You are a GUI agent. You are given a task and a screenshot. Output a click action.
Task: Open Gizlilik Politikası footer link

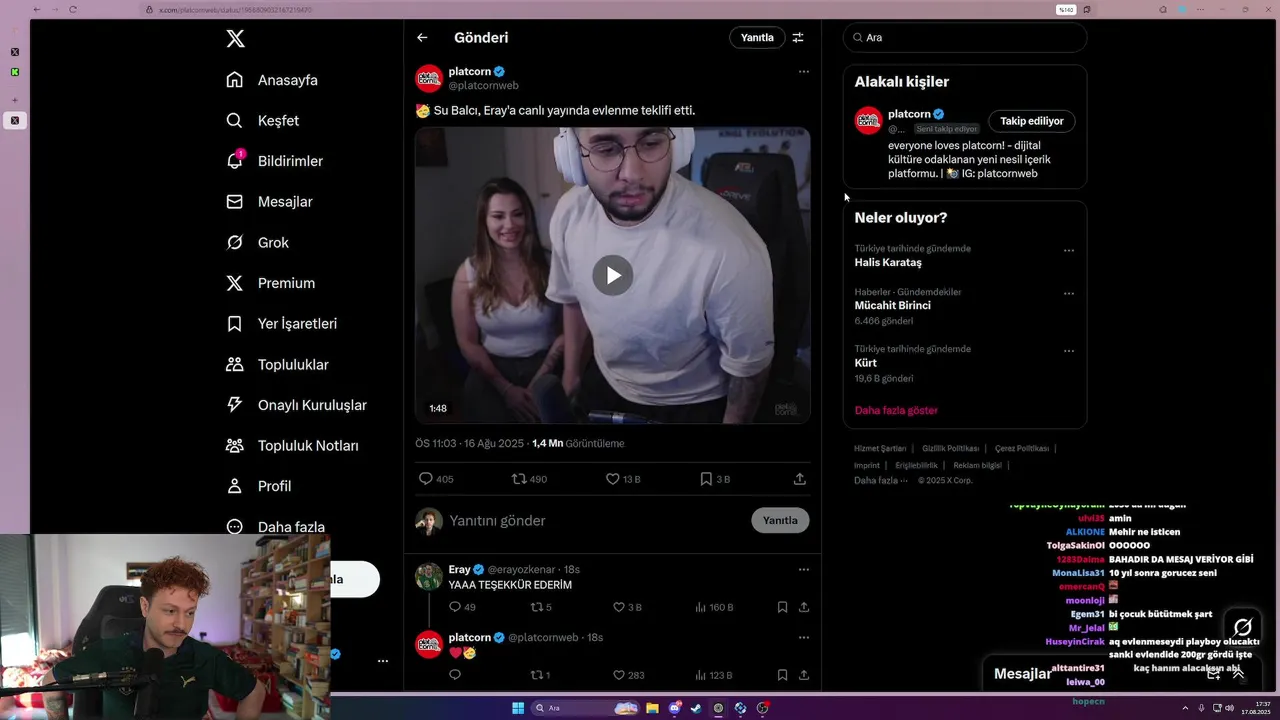coord(950,449)
